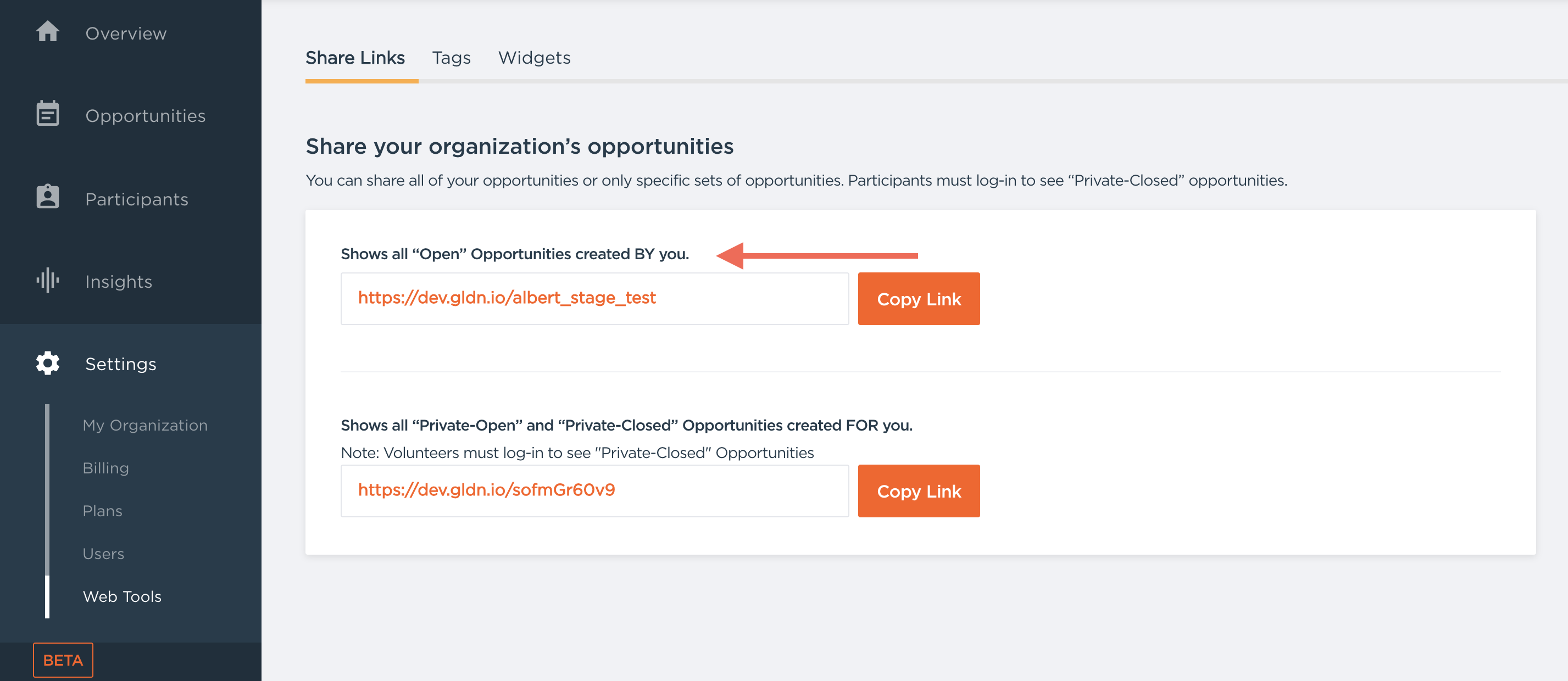
Task: Open the Plans submenu item
Action: 102,511
